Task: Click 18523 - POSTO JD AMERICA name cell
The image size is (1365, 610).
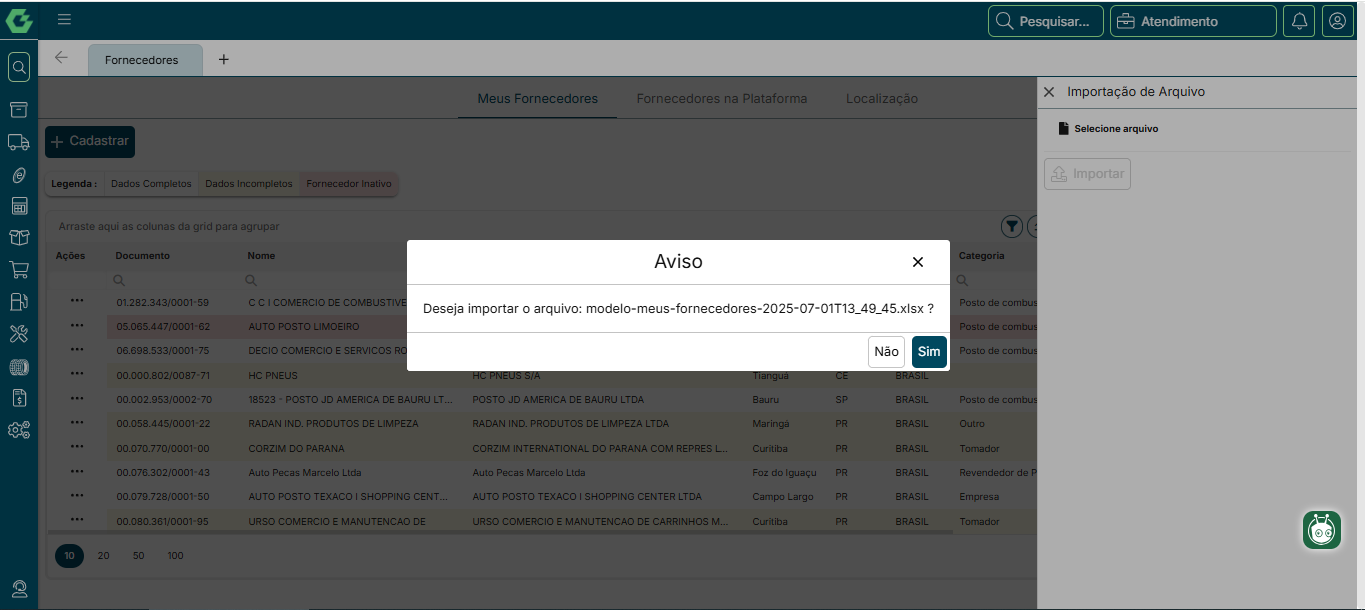Action: (x=351, y=400)
